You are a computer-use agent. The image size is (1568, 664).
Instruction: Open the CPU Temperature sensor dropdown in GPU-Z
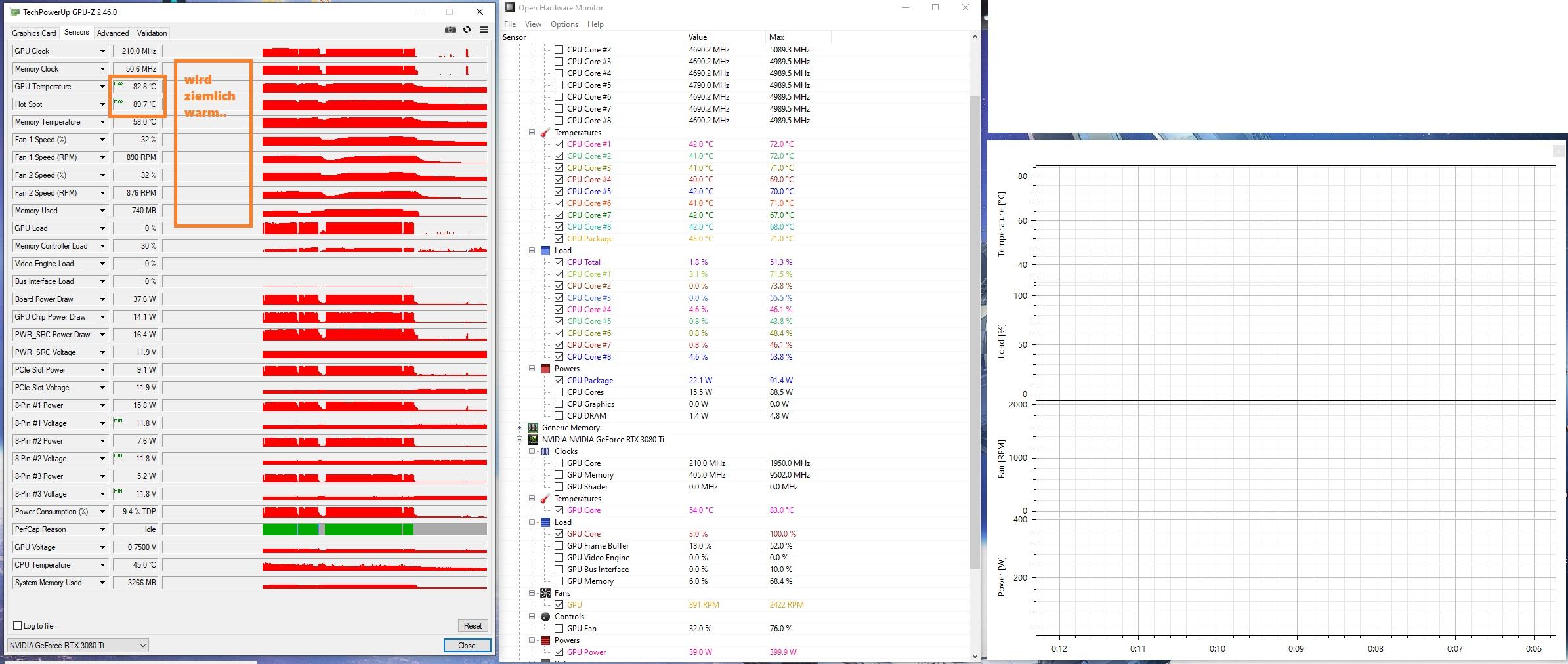pyautogui.click(x=102, y=565)
